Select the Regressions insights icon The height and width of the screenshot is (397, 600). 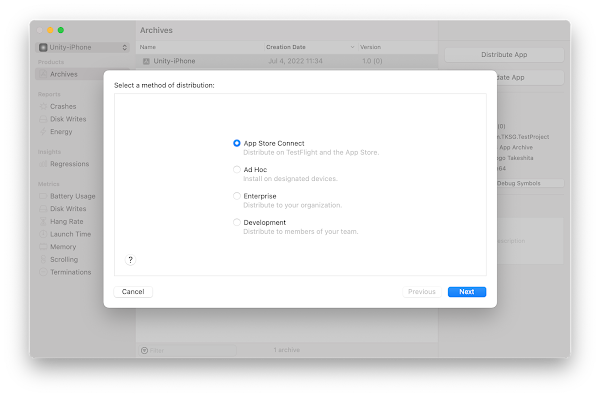pos(43,164)
